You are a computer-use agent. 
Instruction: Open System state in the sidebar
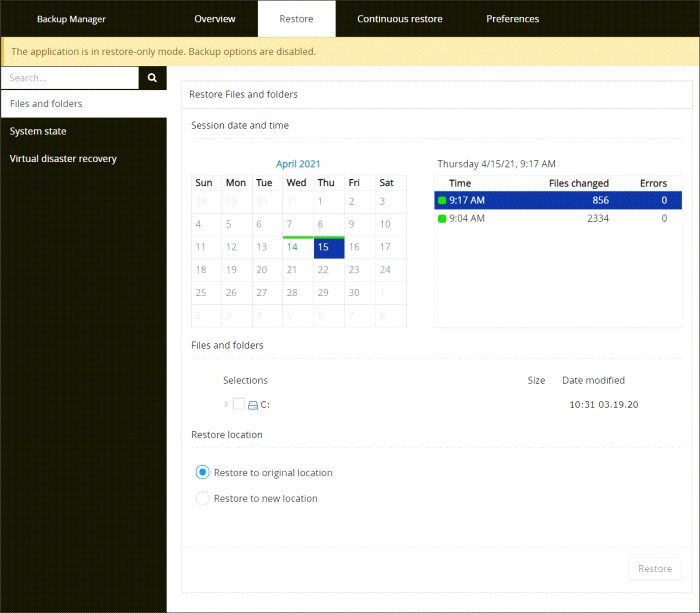click(x=38, y=131)
